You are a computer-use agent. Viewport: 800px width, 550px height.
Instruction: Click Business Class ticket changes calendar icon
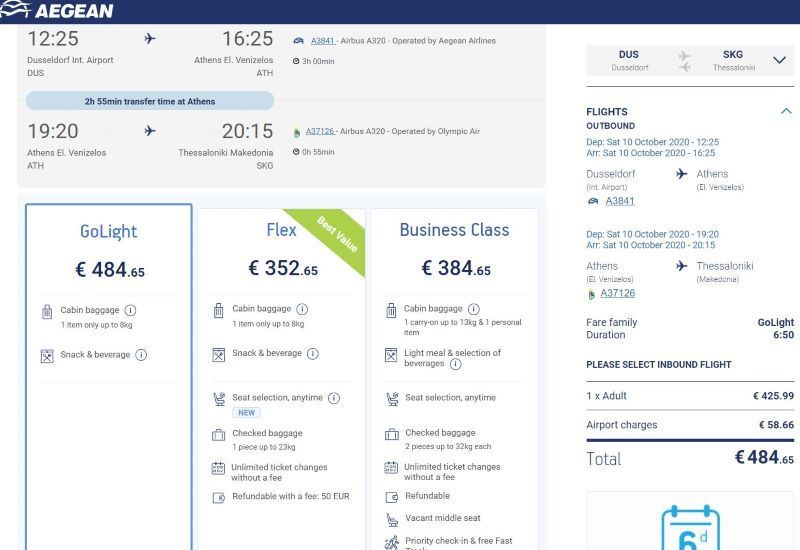tap(391, 467)
